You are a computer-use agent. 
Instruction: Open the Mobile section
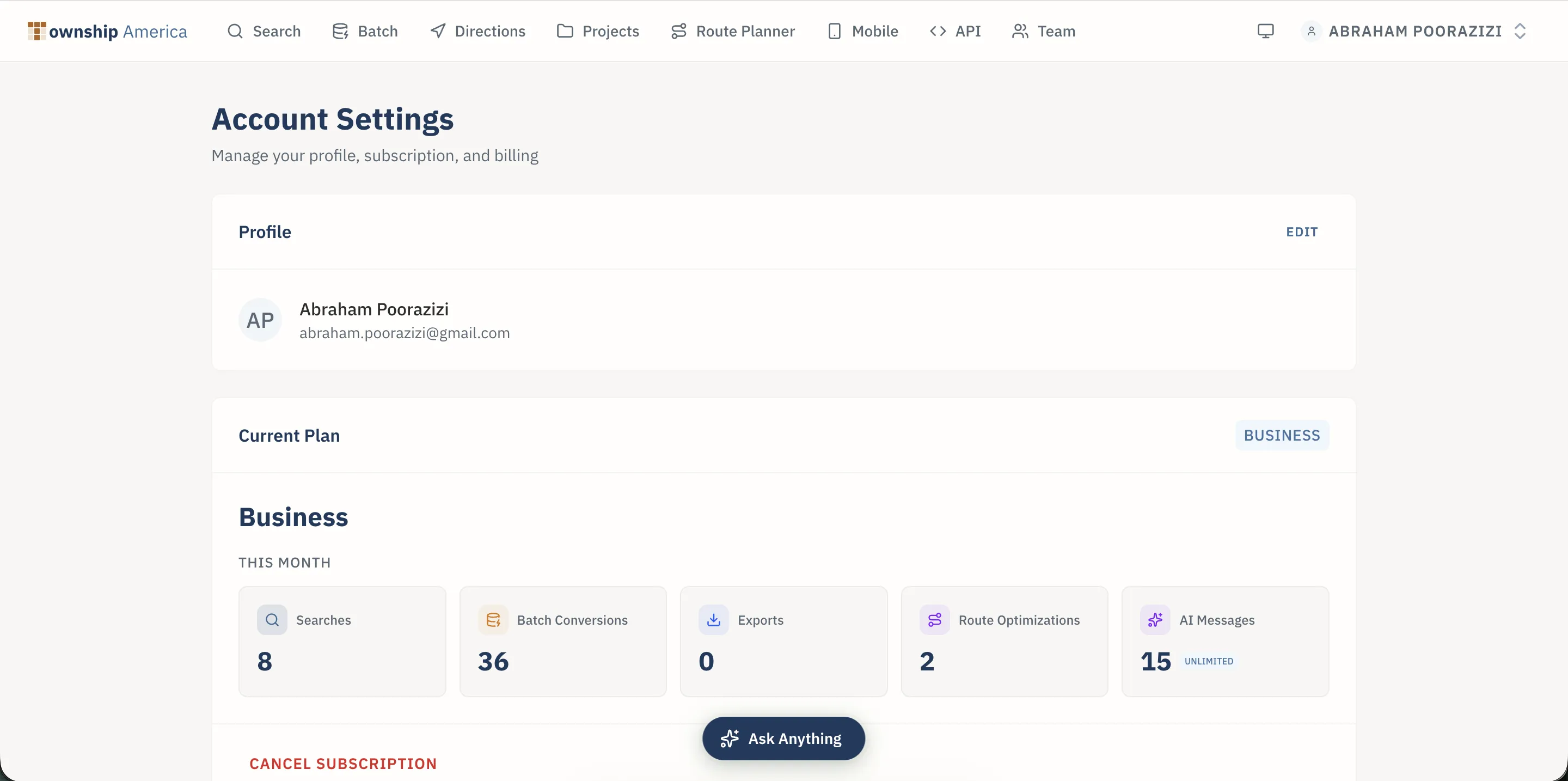click(862, 31)
